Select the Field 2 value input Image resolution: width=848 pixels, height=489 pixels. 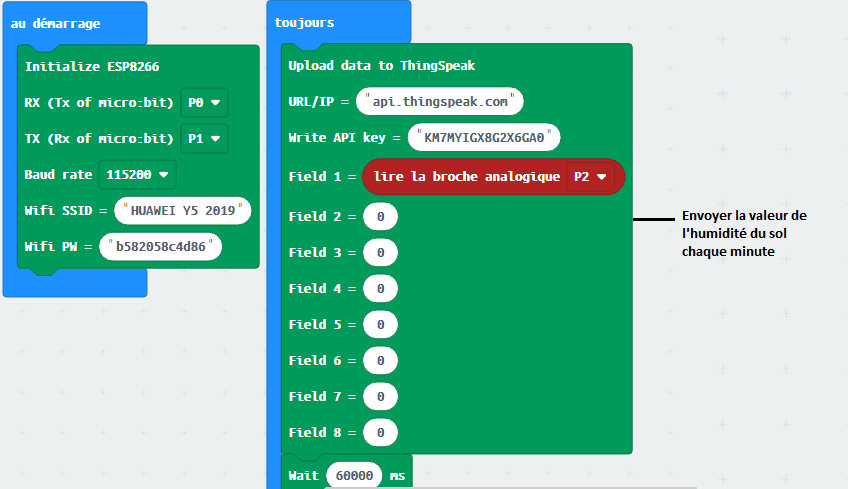pyautogui.click(x=381, y=216)
